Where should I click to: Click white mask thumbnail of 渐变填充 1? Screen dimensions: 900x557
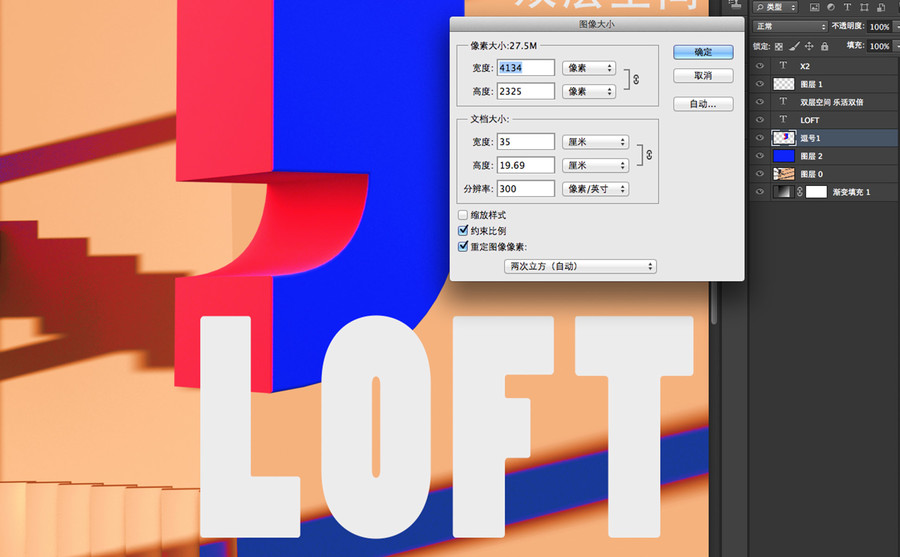(816, 192)
